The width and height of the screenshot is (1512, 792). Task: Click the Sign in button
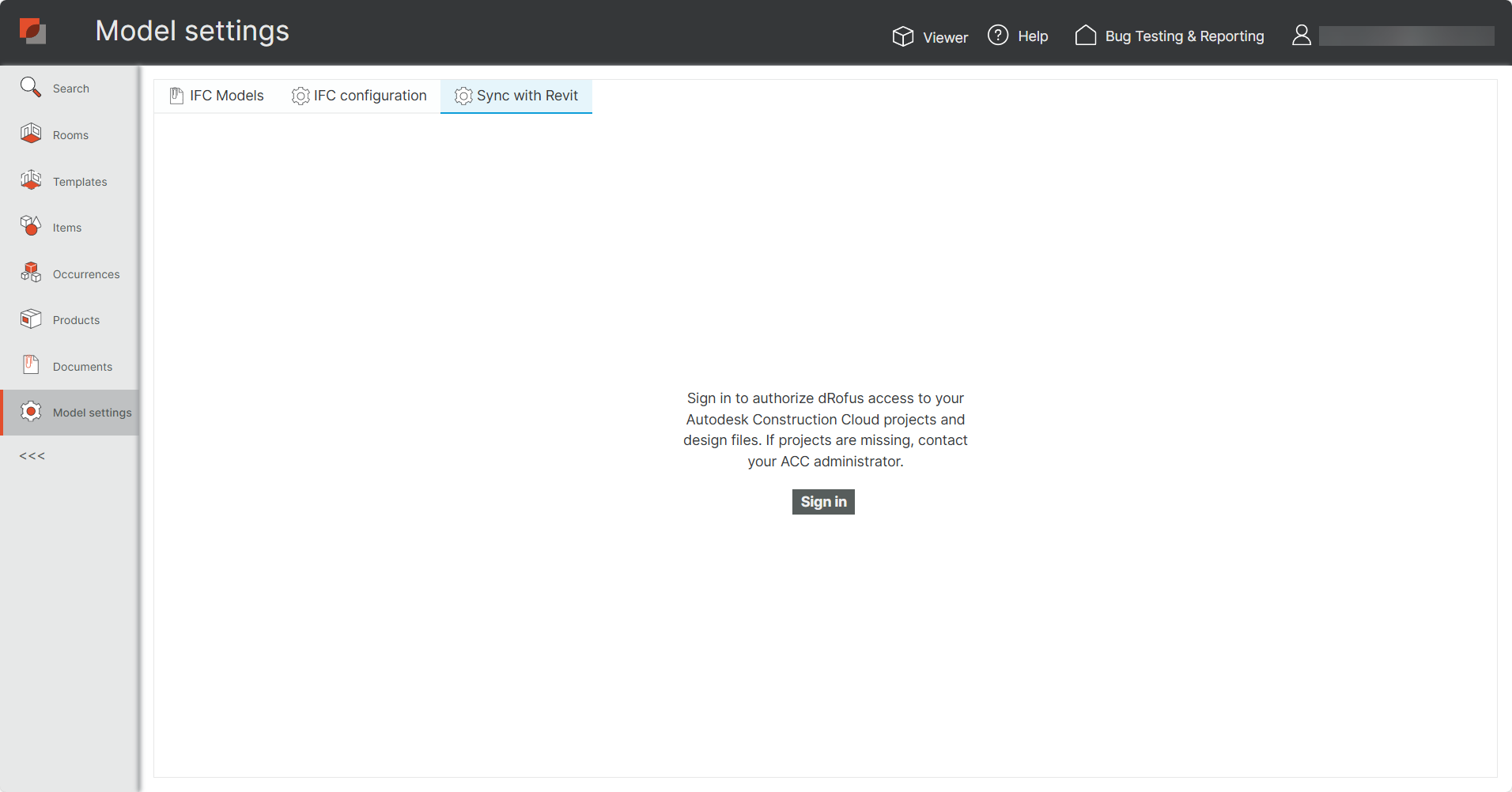pos(822,501)
